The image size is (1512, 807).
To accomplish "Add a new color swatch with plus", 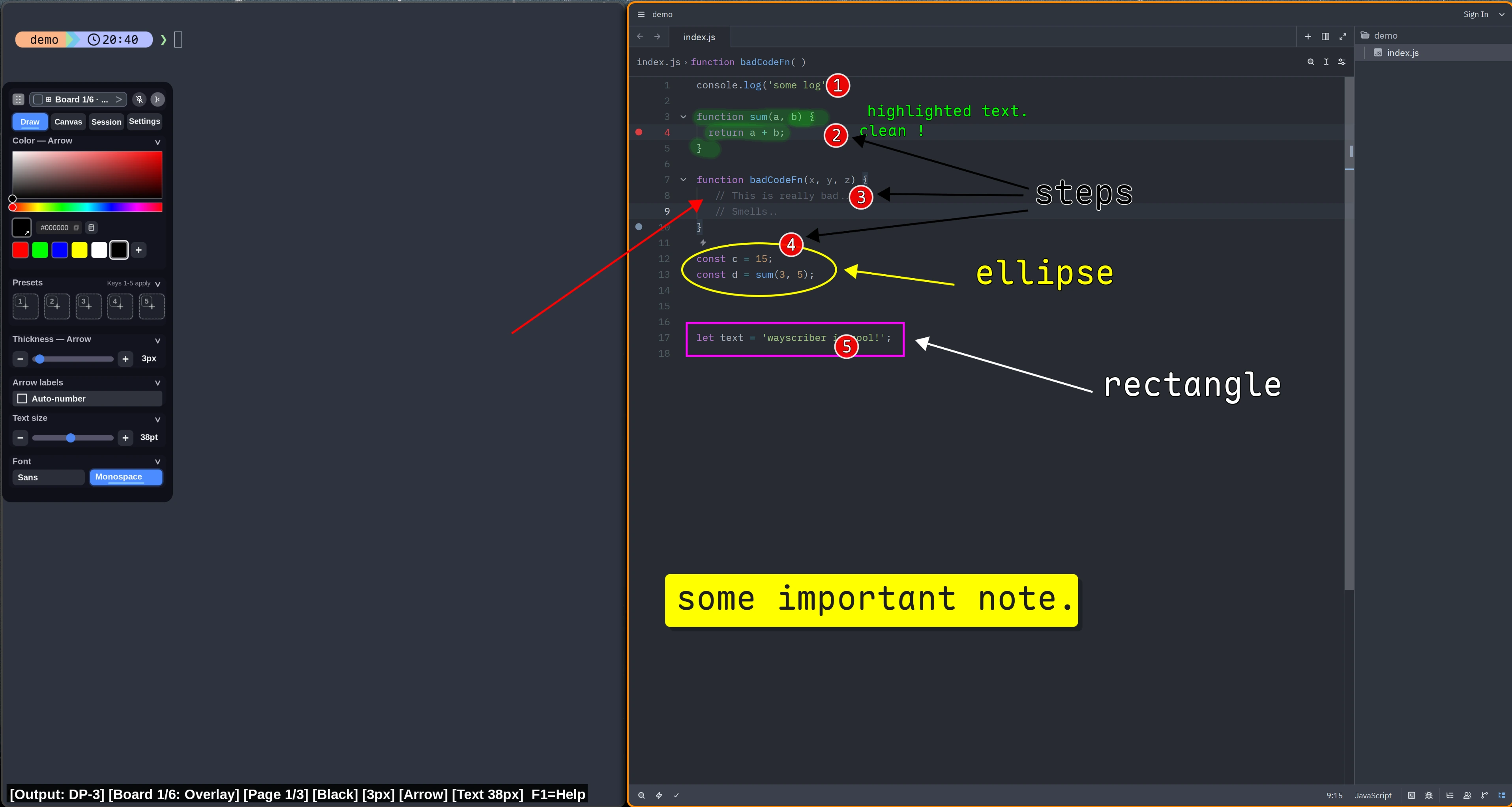I will coord(139,250).
